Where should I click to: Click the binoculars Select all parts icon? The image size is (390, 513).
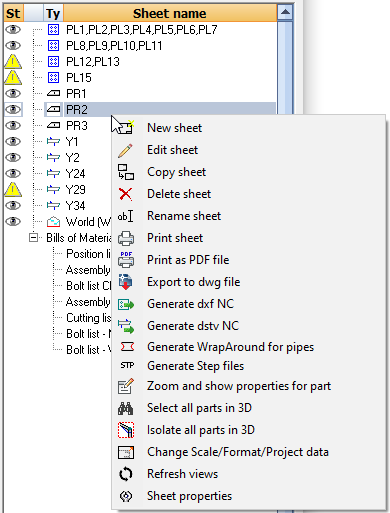click(x=126, y=408)
